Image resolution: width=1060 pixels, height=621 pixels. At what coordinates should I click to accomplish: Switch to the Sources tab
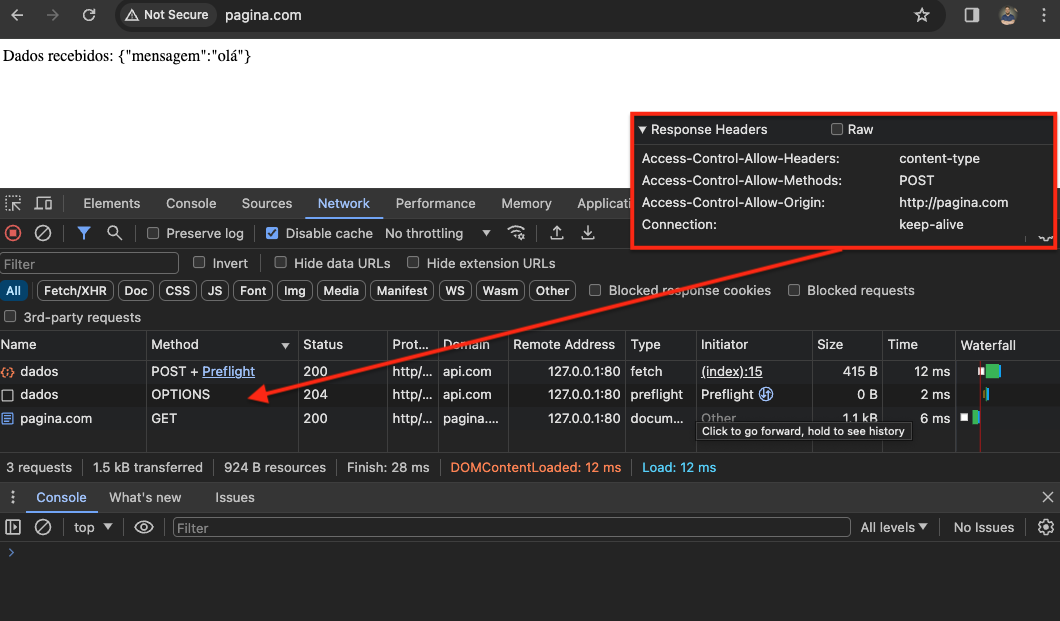click(x=267, y=203)
